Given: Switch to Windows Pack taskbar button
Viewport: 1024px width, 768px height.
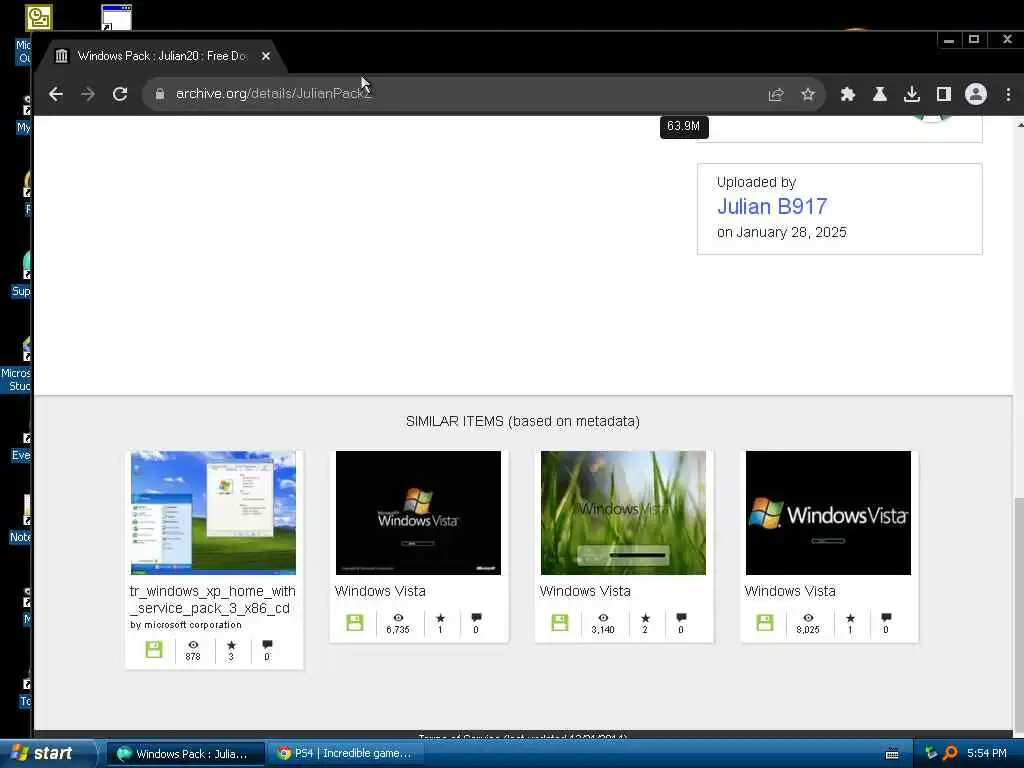Looking at the screenshot, I should tap(185, 754).
